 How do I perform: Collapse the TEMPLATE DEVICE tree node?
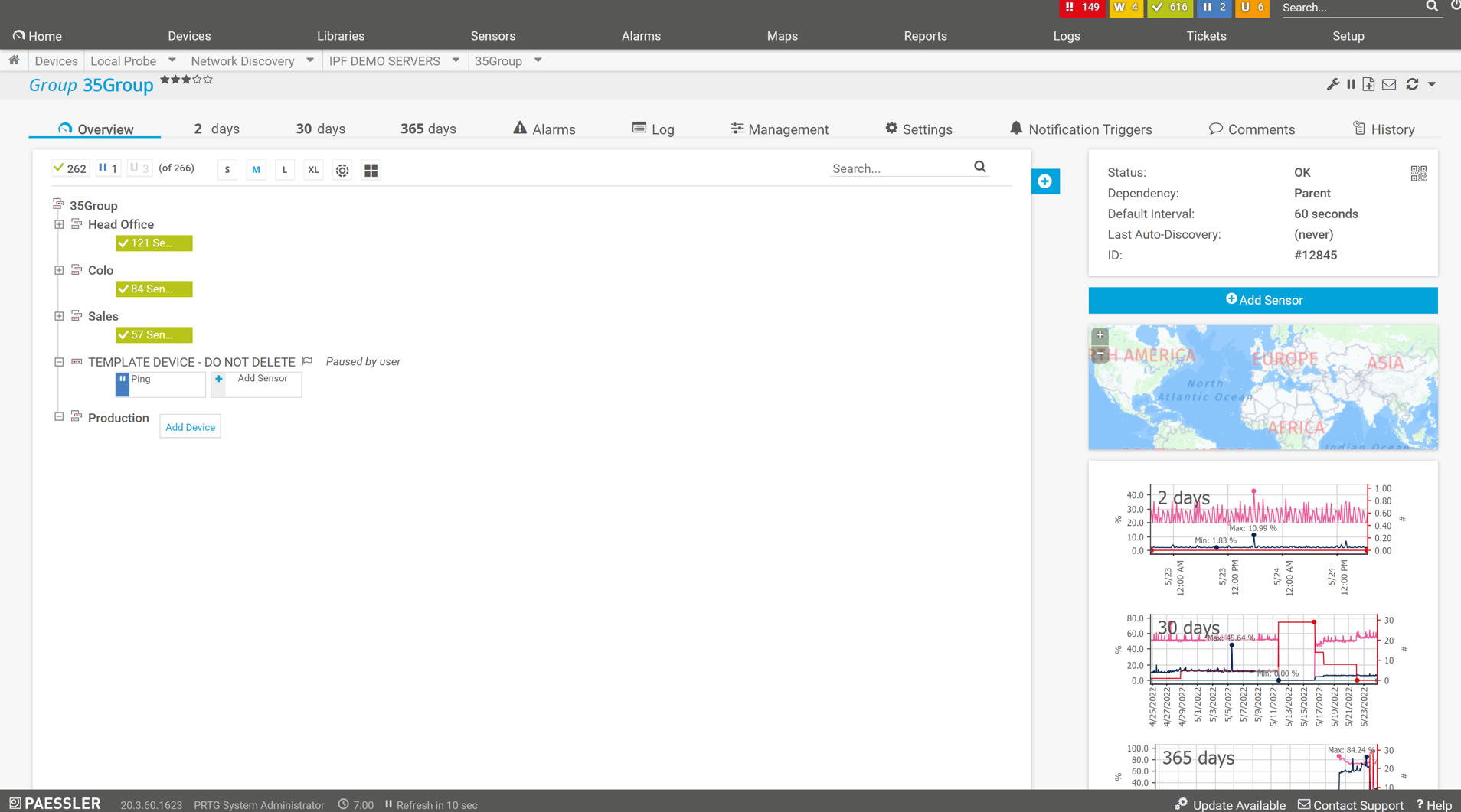click(x=59, y=362)
